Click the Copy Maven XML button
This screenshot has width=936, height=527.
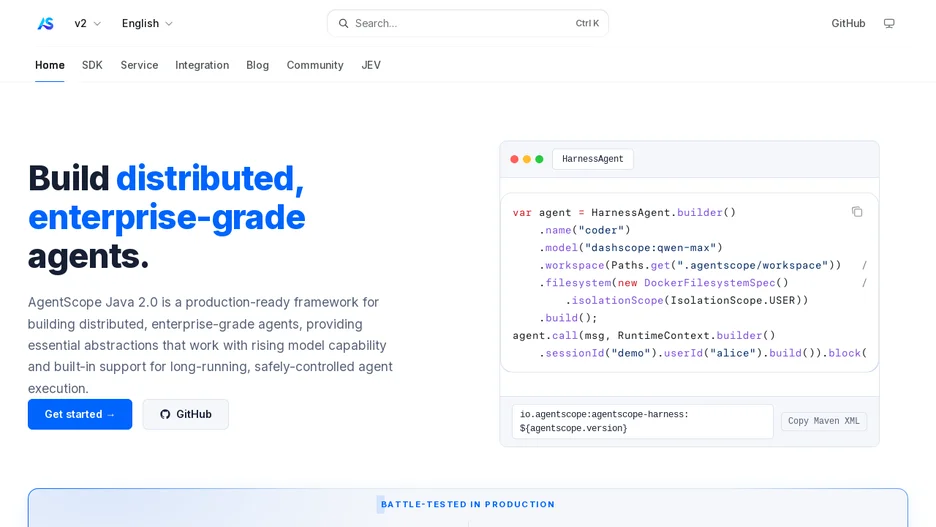coord(823,421)
